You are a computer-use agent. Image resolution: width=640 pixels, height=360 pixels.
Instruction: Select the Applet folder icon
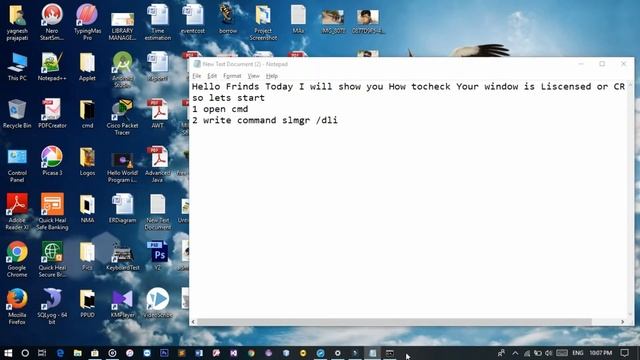pyautogui.click(x=87, y=67)
